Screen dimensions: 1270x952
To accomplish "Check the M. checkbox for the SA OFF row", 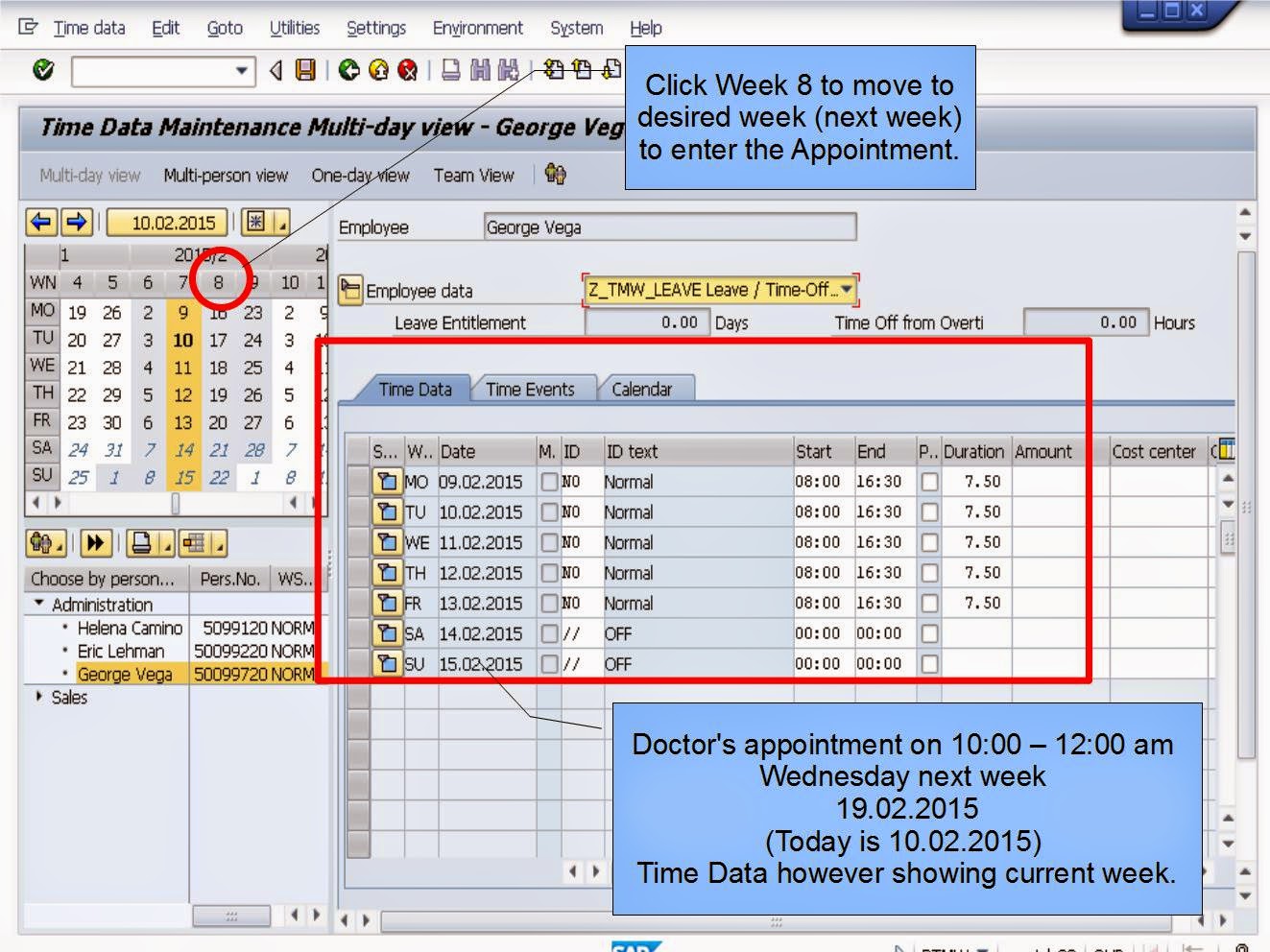I will click(x=549, y=633).
